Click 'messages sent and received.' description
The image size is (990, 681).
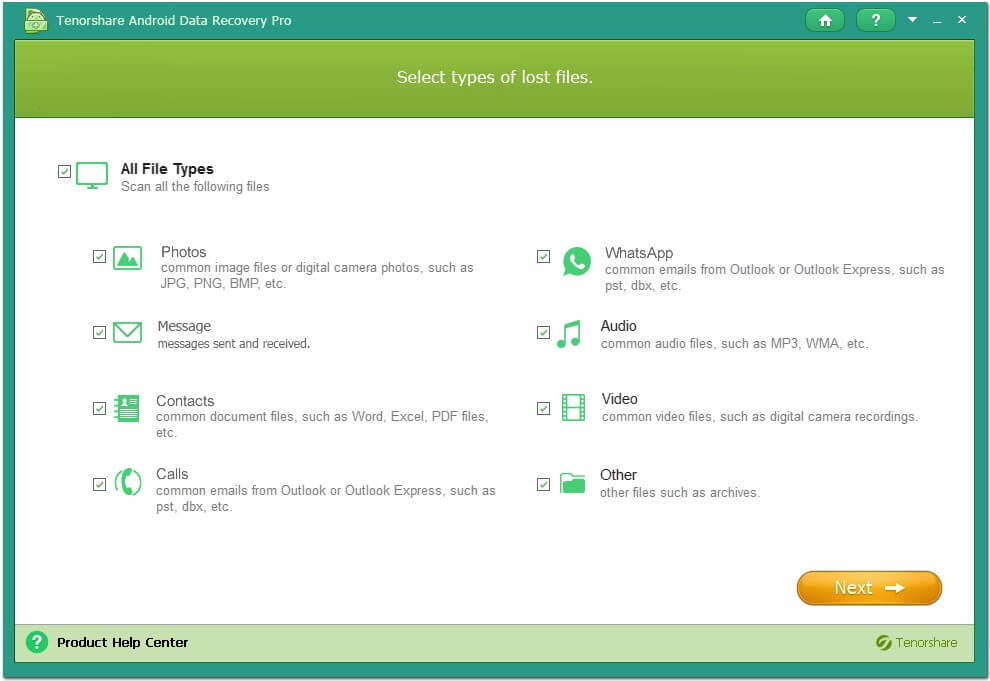234,343
